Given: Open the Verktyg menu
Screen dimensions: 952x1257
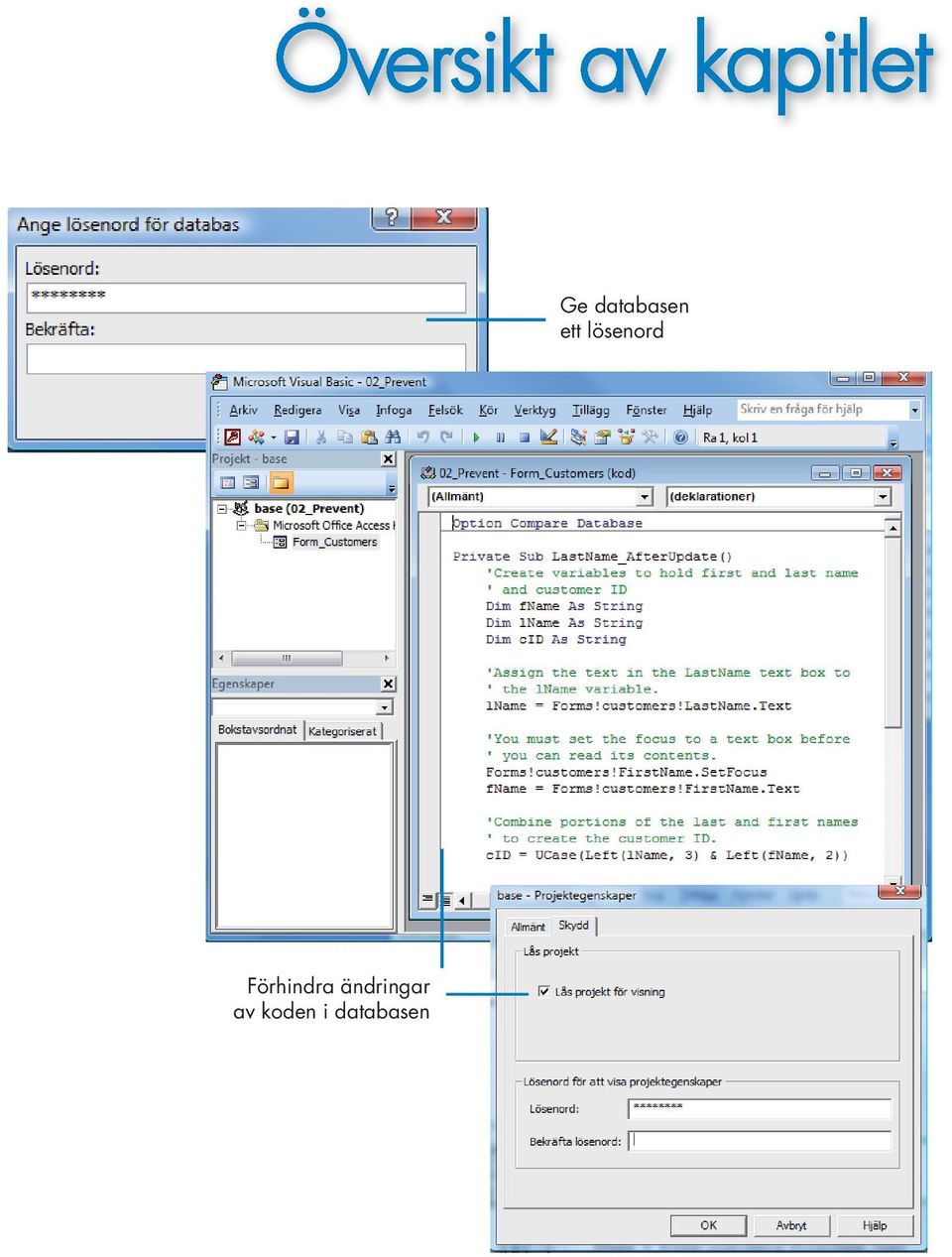Looking at the screenshot, I should tap(535, 410).
